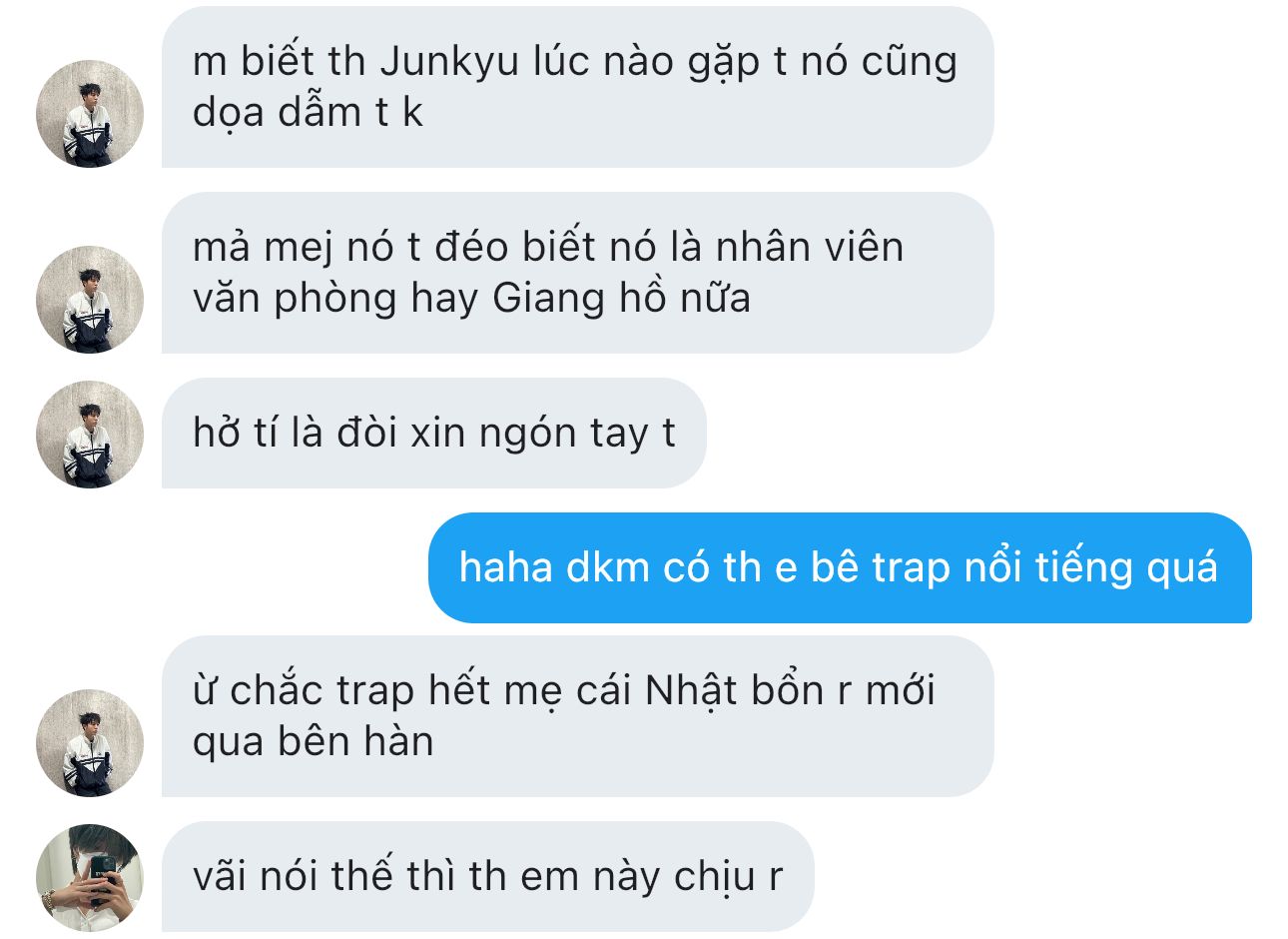Click the name 'Junkyu' in first message
The height and width of the screenshot is (939, 1288).
(x=449, y=62)
